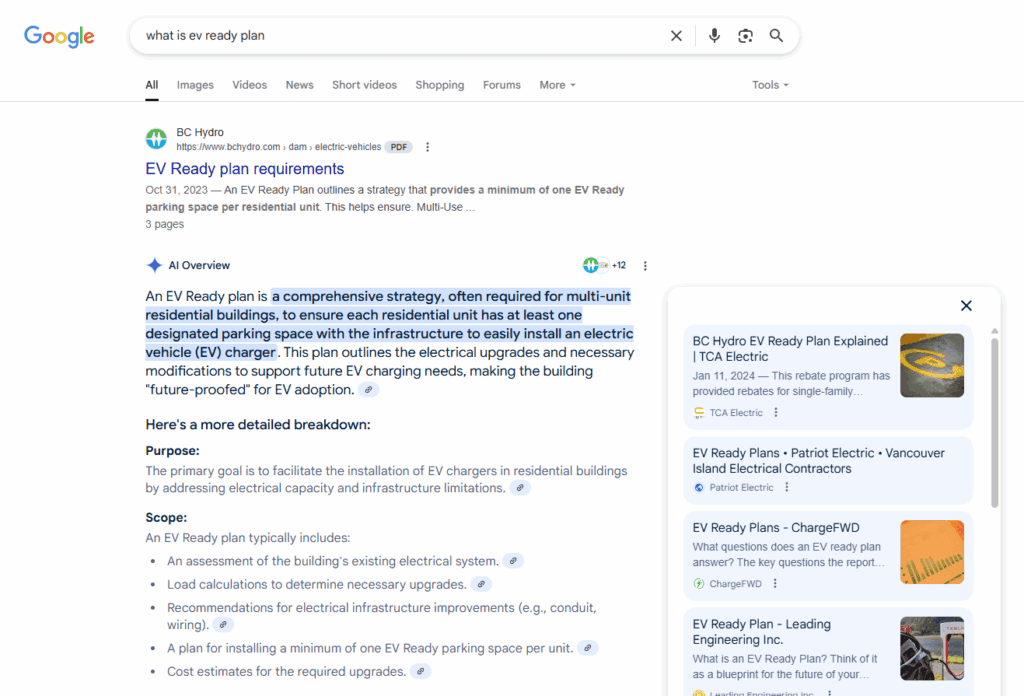The height and width of the screenshot is (696, 1024).
Task: Switch to the News tab
Action: pyautogui.click(x=299, y=85)
